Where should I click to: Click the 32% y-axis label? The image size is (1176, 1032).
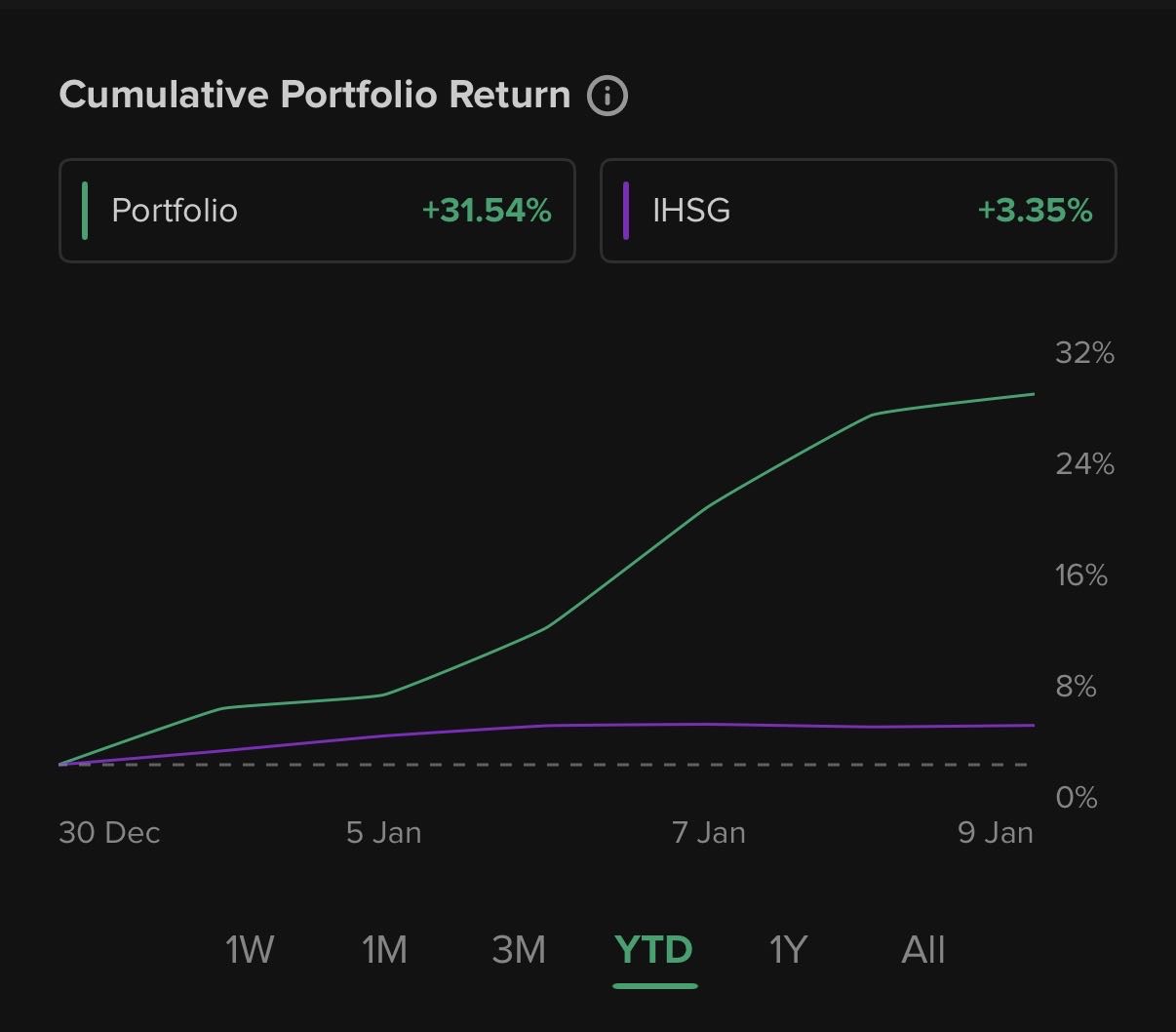(1084, 352)
